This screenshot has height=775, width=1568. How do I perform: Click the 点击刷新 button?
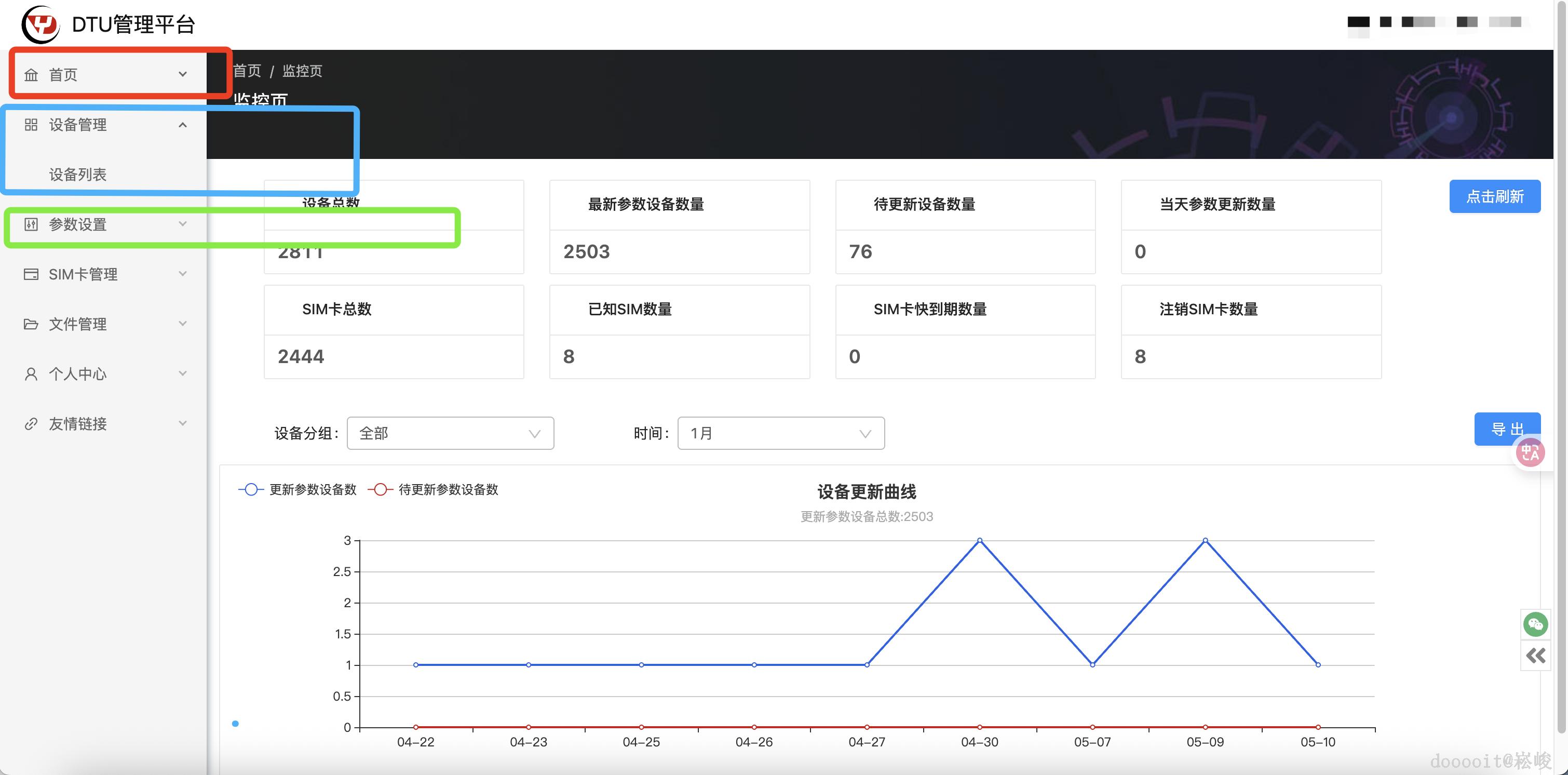(x=1494, y=196)
